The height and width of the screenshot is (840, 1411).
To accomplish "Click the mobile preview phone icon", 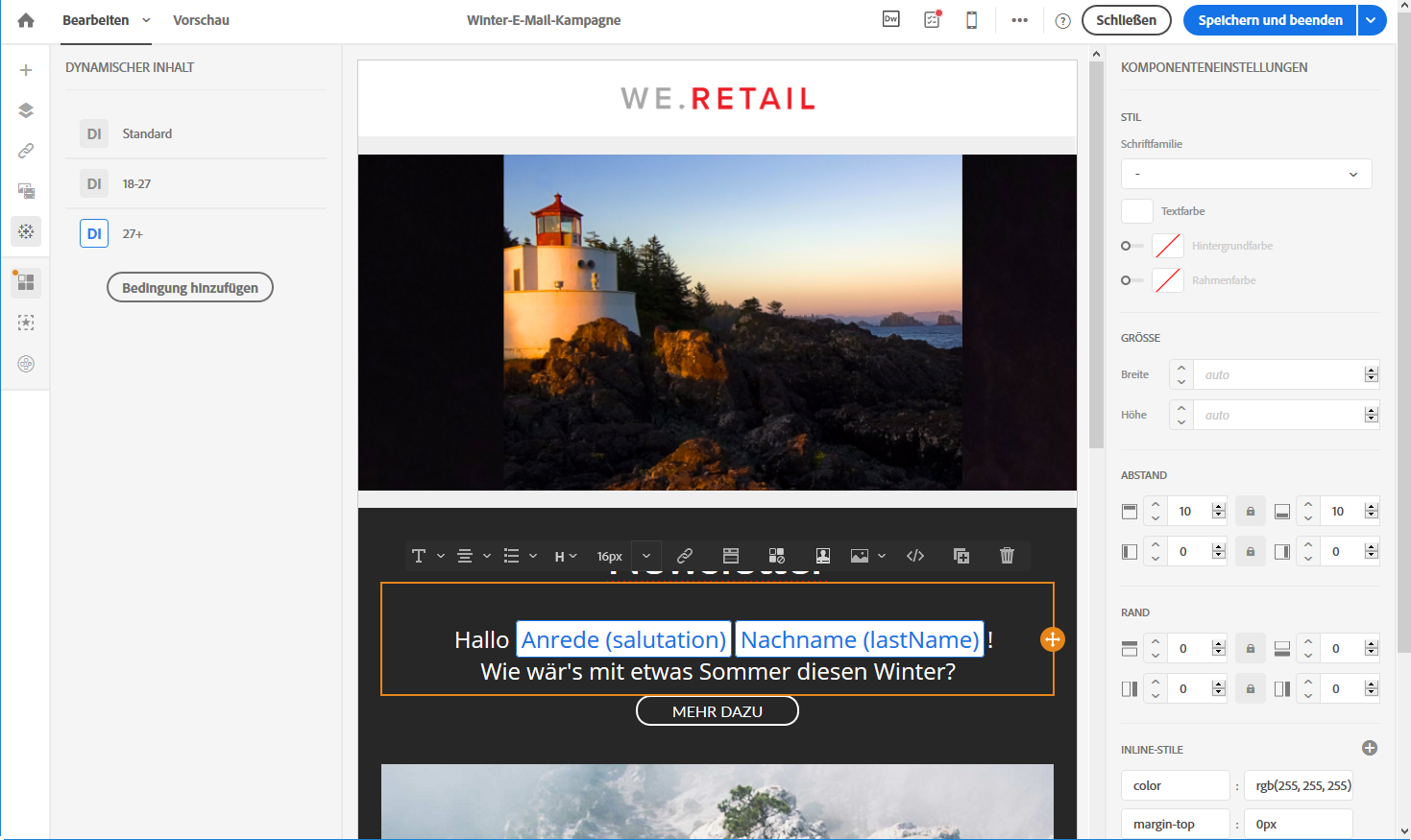I will click(x=971, y=20).
